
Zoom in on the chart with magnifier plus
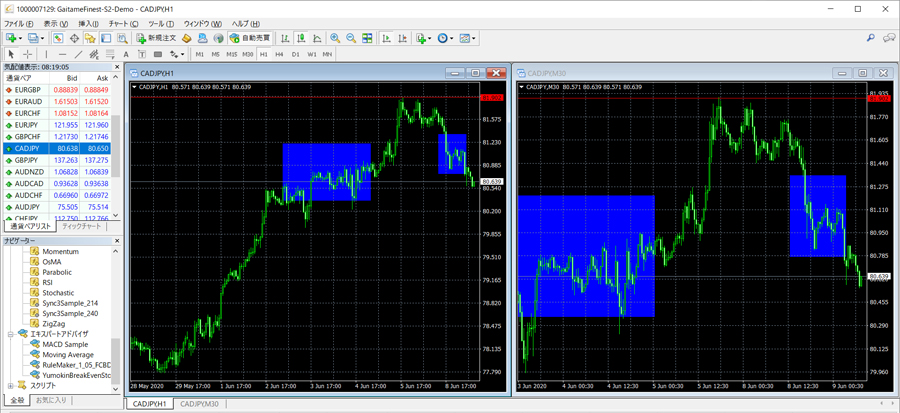point(335,38)
